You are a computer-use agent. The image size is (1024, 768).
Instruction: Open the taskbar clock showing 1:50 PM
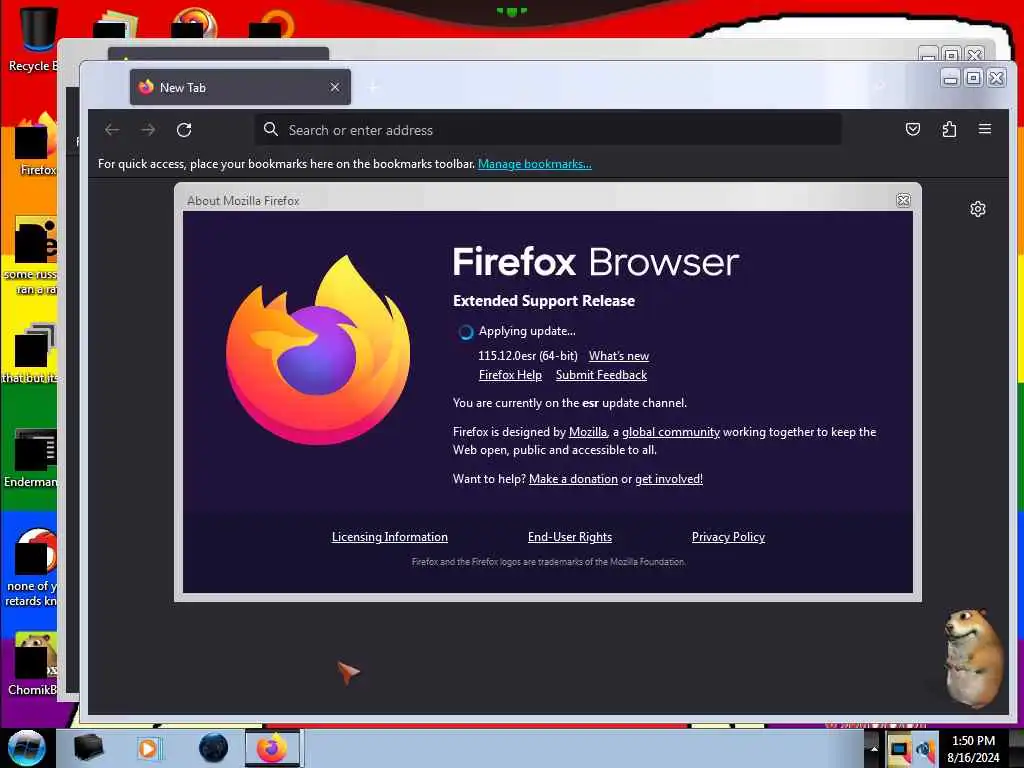pyautogui.click(x=973, y=749)
